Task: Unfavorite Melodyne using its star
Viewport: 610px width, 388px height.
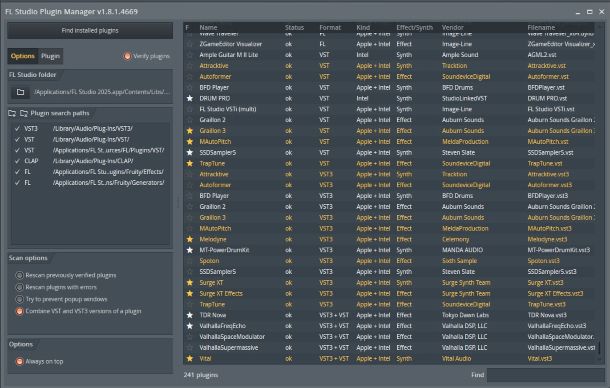Action: click(190, 239)
